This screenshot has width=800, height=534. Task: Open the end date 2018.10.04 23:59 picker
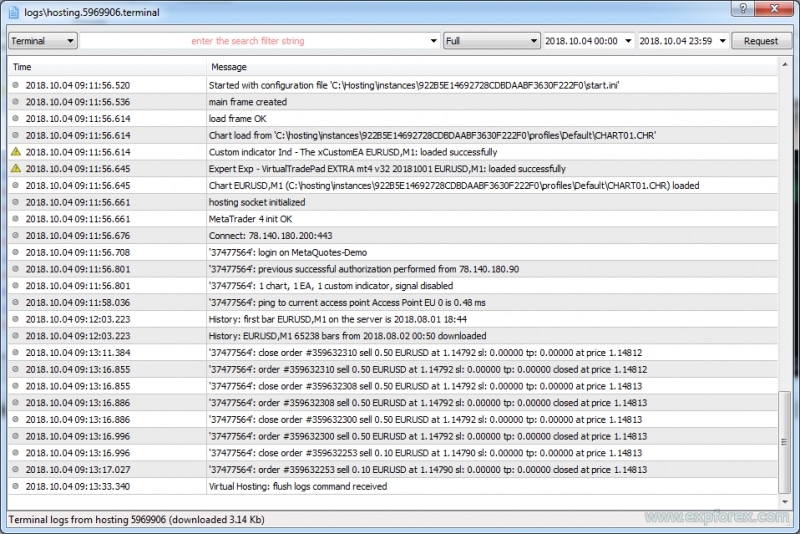click(722, 41)
